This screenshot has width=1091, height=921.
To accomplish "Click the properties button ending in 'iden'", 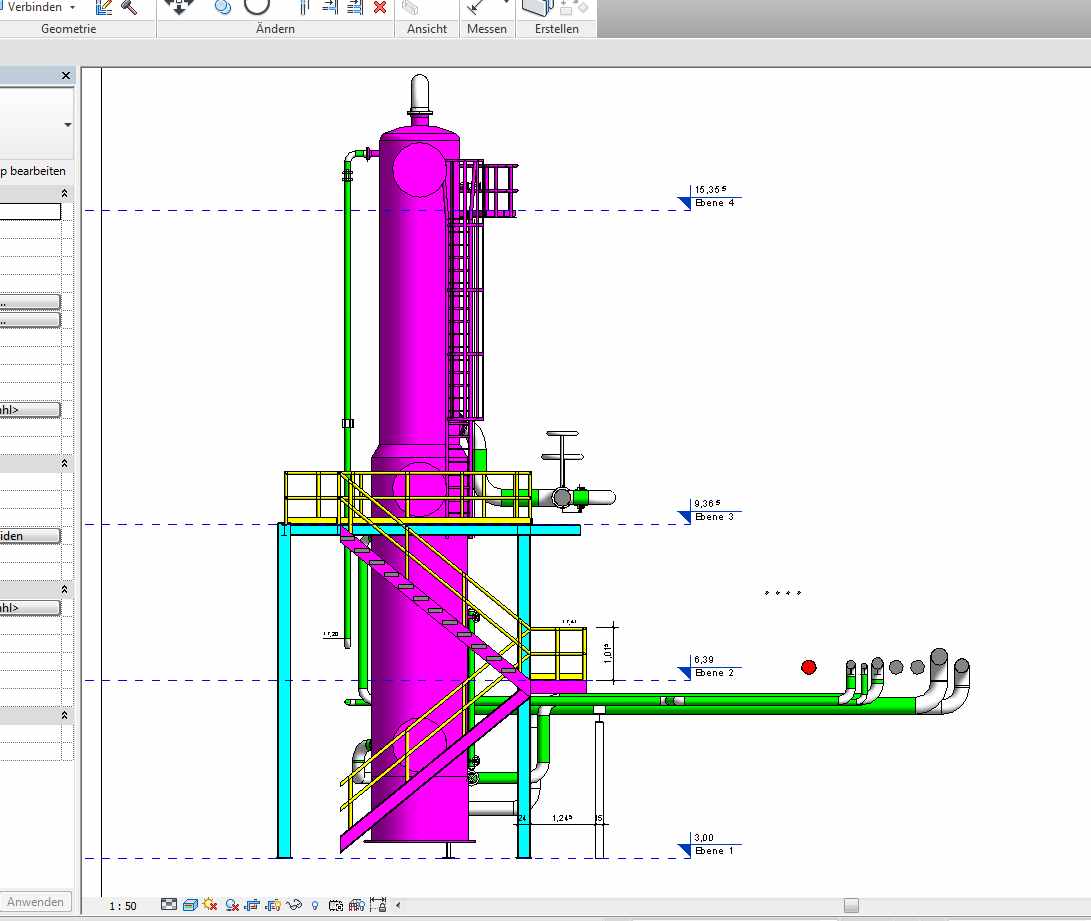I will [x=30, y=536].
